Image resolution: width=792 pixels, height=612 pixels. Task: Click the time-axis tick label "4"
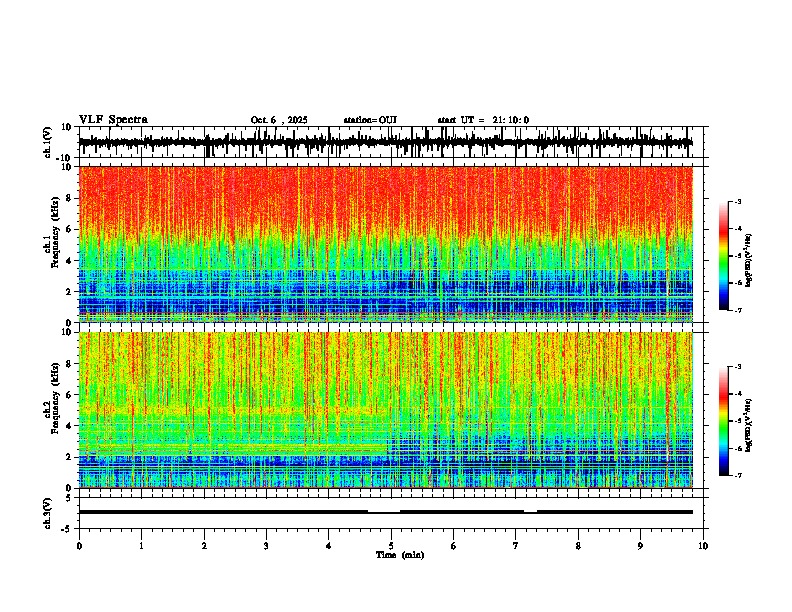[x=329, y=546]
